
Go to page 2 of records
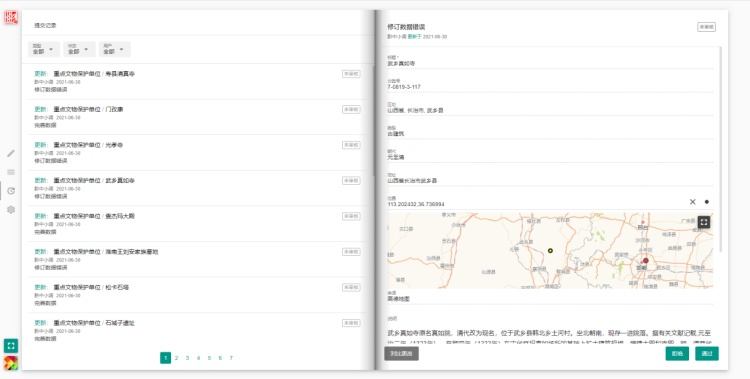click(x=176, y=358)
